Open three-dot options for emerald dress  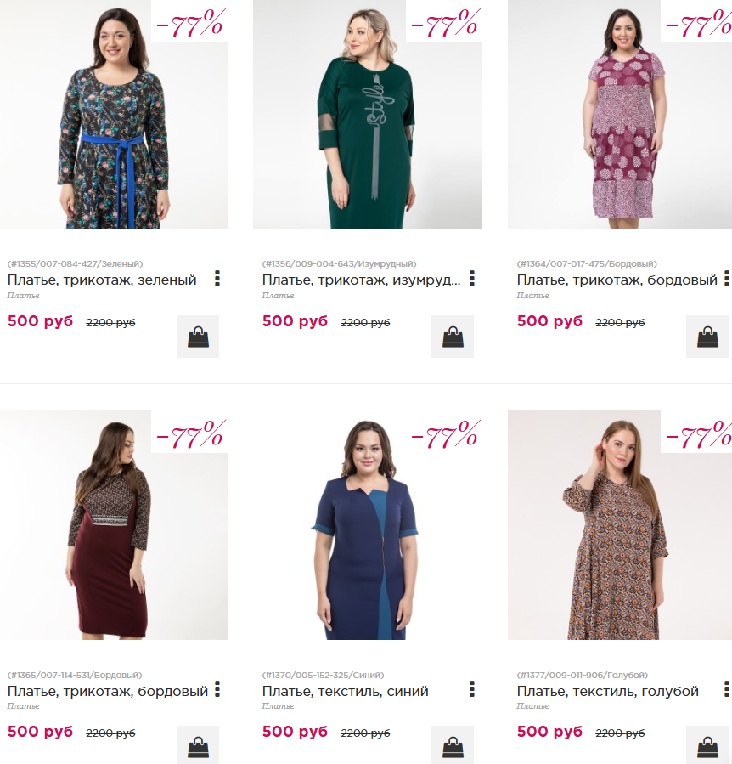tap(472, 279)
